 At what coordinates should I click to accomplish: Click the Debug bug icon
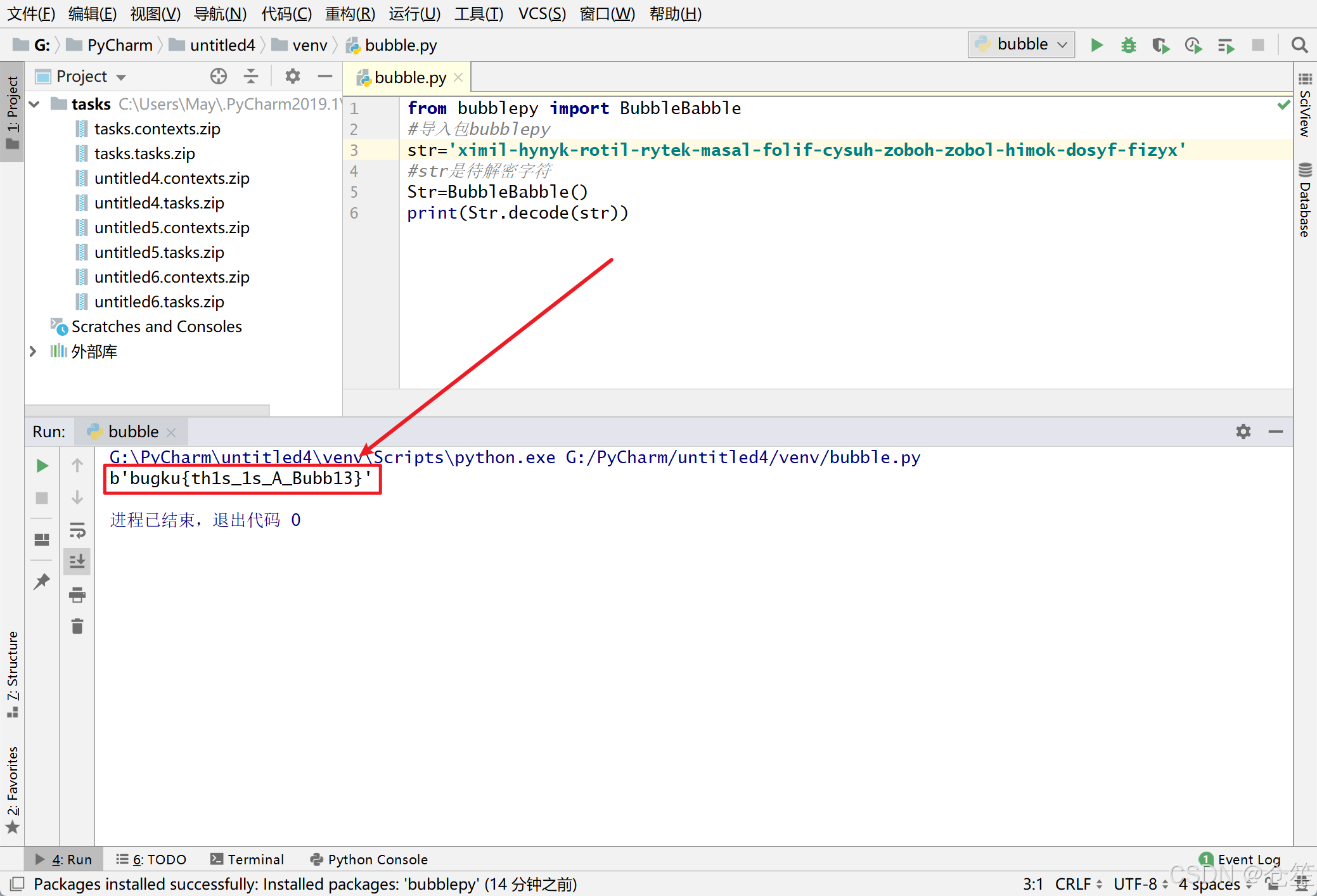pos(1128,45)
